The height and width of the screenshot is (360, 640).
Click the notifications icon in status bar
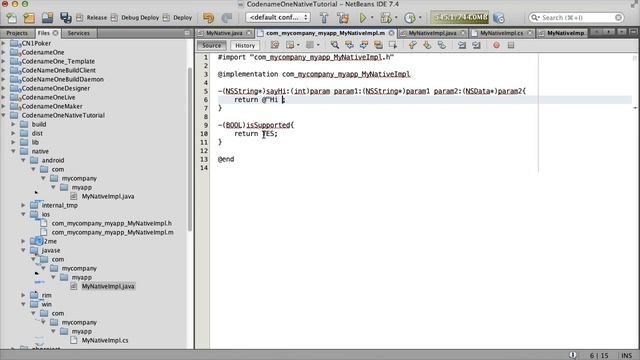573,355
